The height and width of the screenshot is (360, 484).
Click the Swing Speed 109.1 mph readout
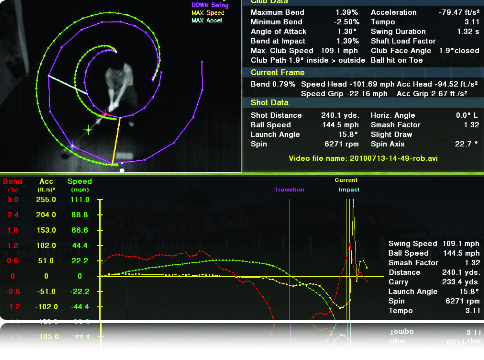pos(434,244)
